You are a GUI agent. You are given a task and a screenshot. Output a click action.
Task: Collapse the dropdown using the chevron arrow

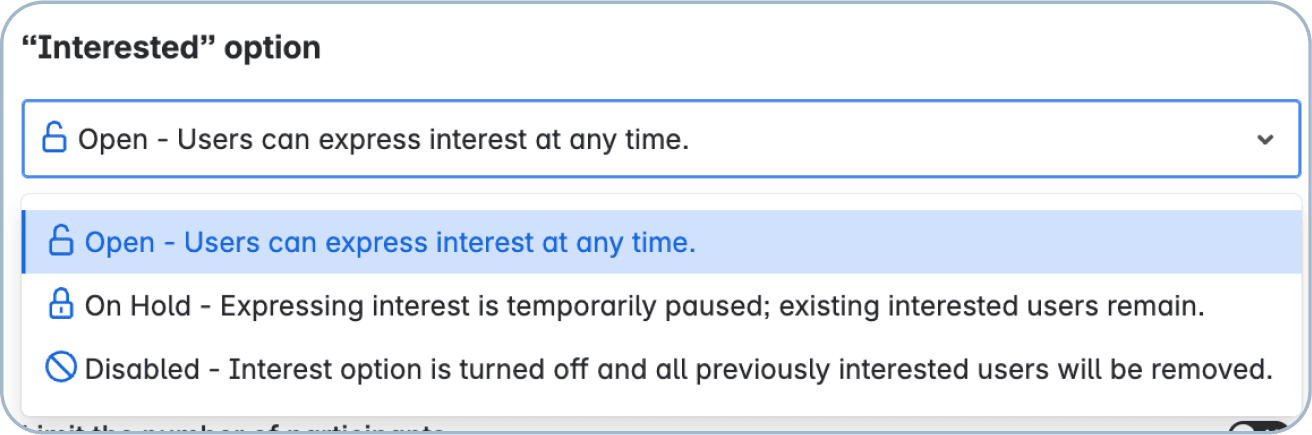(1265, 140)
